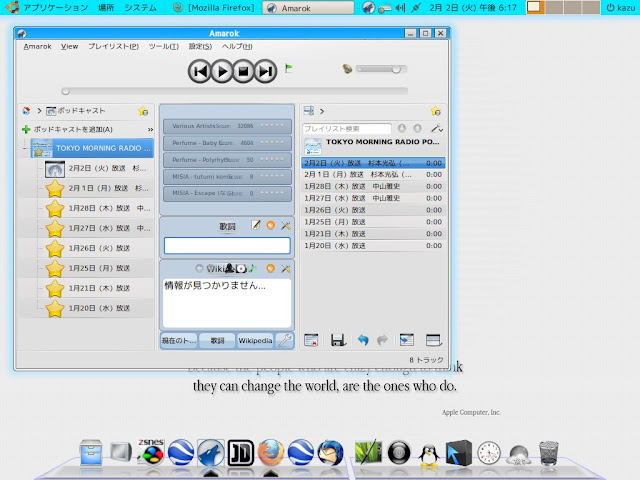Click ポッドキャストを追加(A) button
The image size is (640, 480).
[x=68, y=129]
